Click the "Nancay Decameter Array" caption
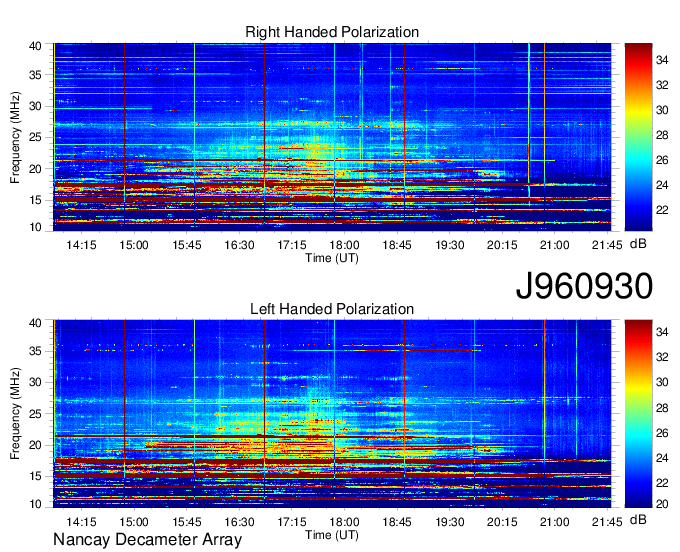 tap(147, 539)
